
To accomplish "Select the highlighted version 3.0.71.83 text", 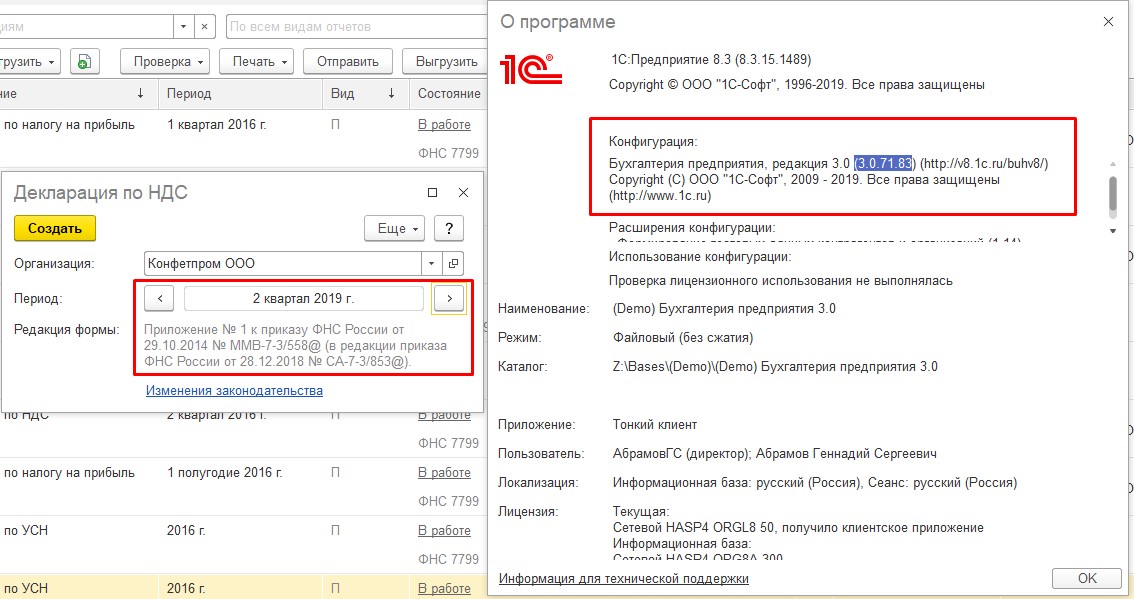I will pyautogui.click(x=884, y=163).
